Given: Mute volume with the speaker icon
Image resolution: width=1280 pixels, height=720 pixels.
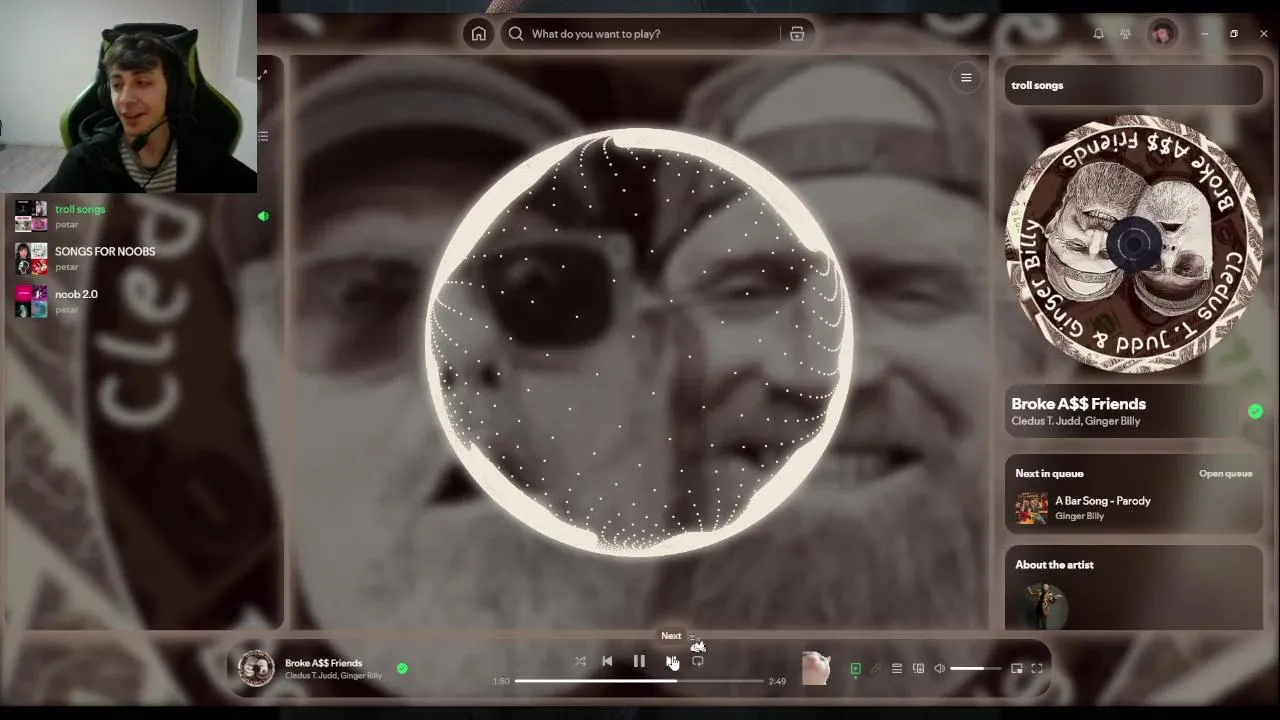Looking at the screenshot, I should [x=940, y=669].
